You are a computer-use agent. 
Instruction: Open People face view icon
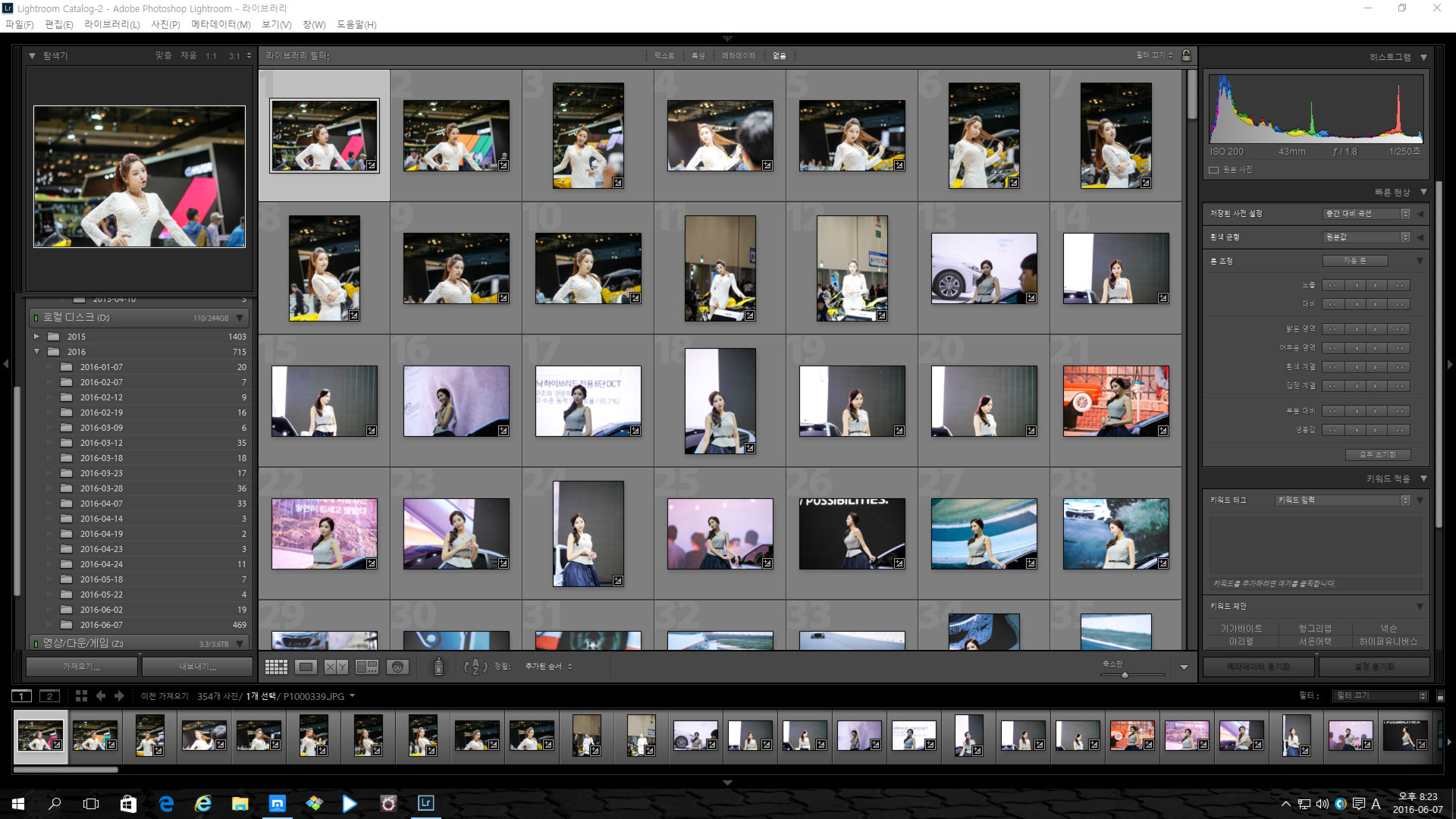397,667
